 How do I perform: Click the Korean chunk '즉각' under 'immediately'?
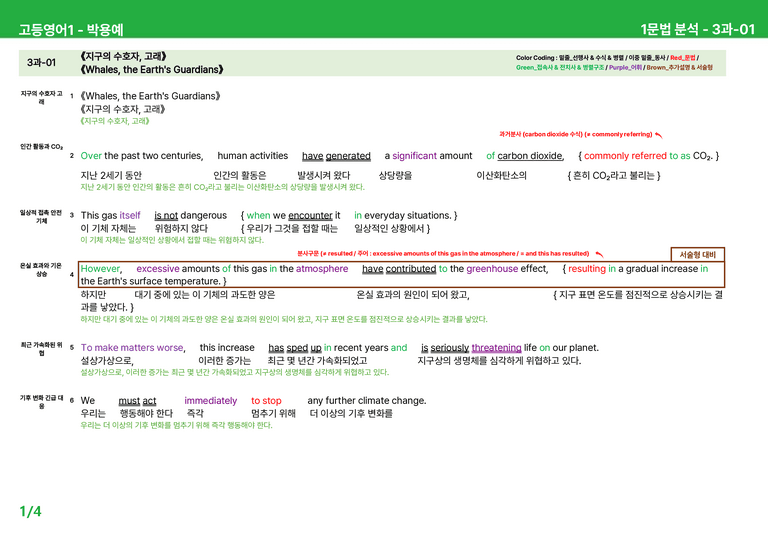195,413
